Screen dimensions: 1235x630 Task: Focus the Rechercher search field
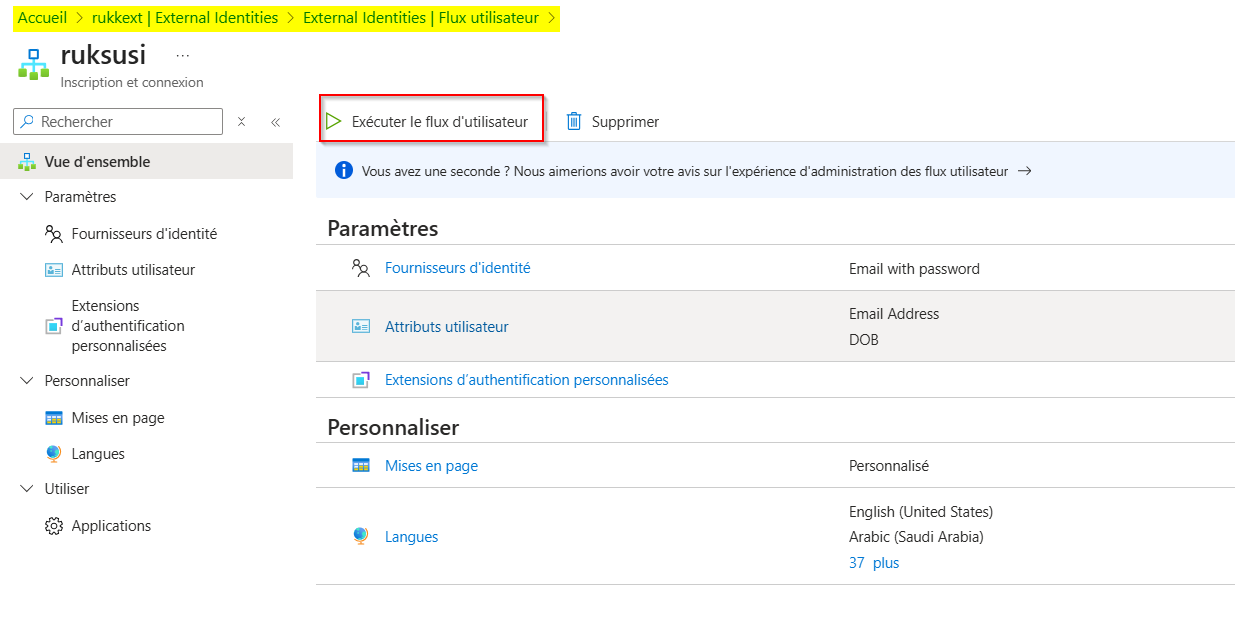[x=118, y=121]
